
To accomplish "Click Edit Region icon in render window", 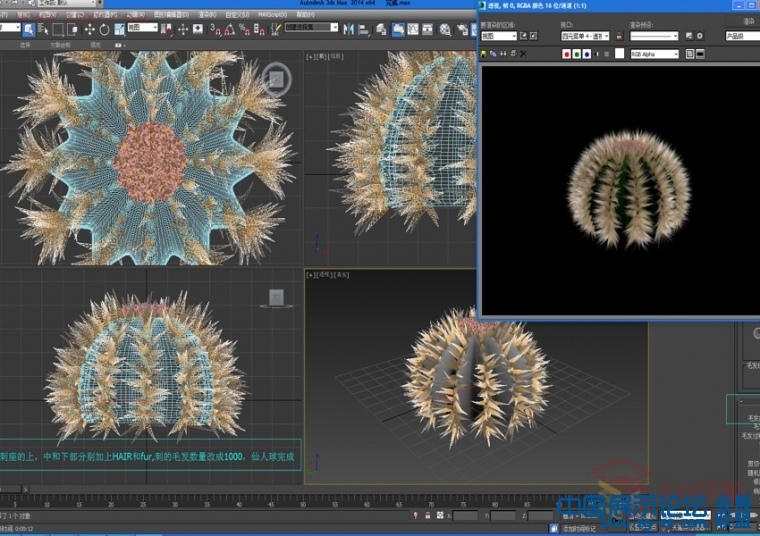I will pyautogui.click(x=523, y=36).
